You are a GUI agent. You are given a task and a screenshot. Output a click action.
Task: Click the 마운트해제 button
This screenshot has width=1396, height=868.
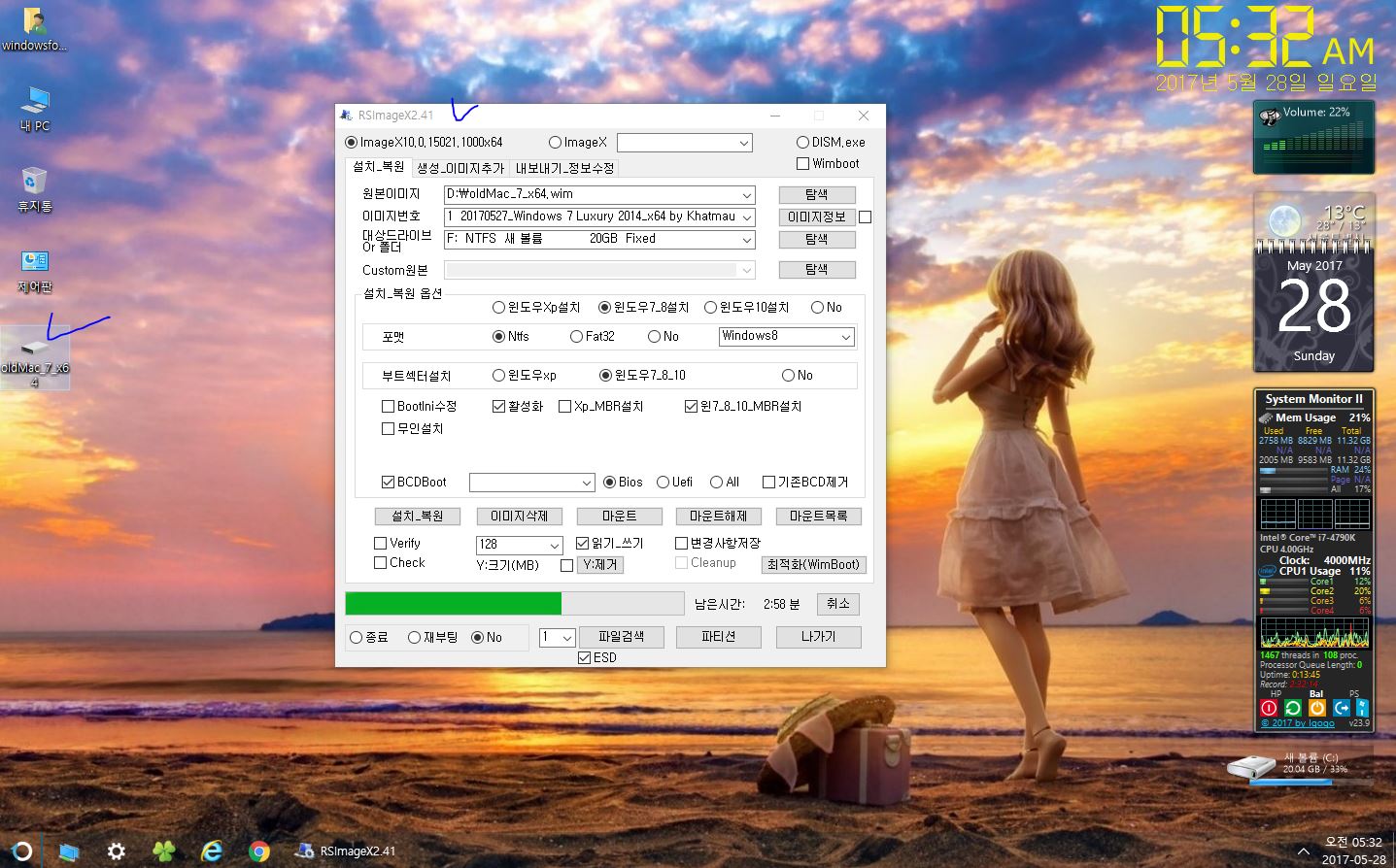(x=718, y=517)
